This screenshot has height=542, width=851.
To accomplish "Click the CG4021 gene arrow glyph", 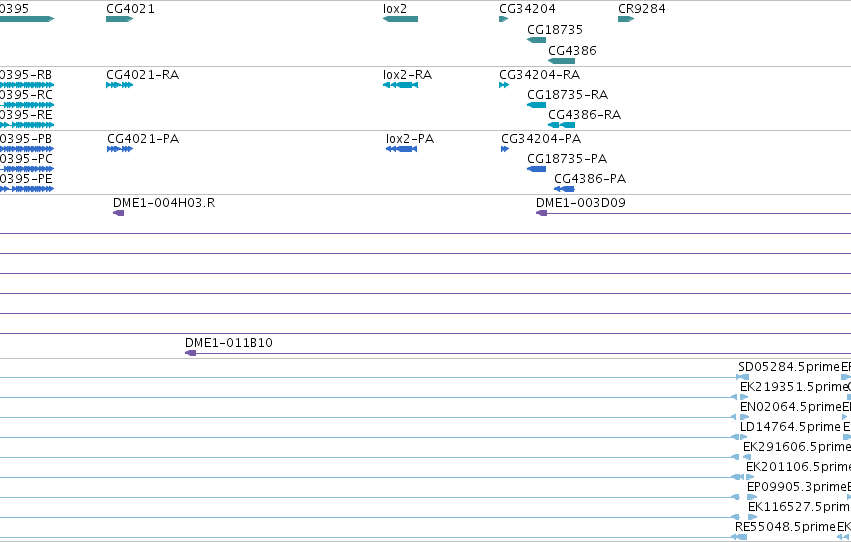I will coord(119,19).
